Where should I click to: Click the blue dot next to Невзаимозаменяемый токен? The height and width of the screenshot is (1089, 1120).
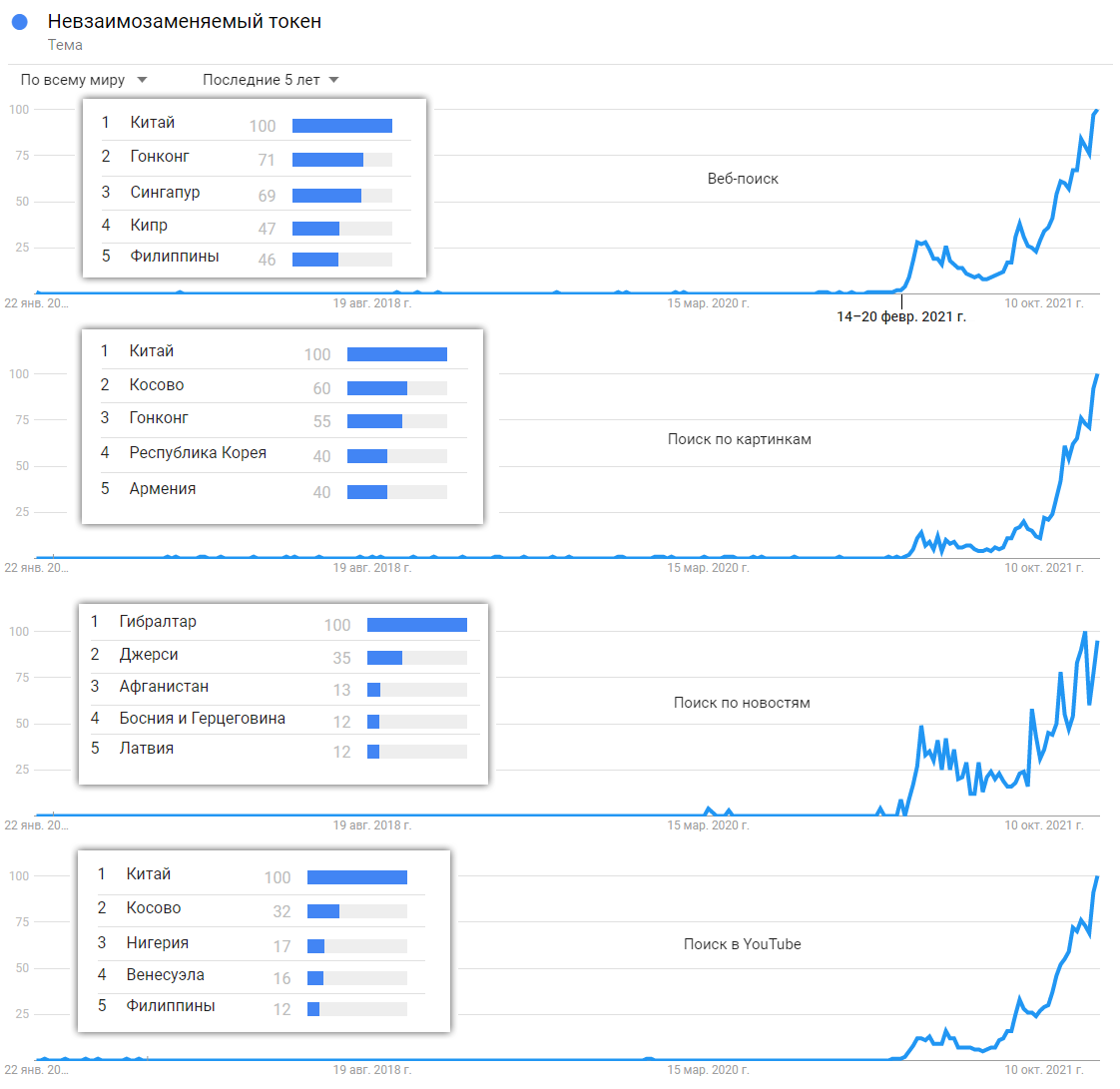(x=20, y=22)
